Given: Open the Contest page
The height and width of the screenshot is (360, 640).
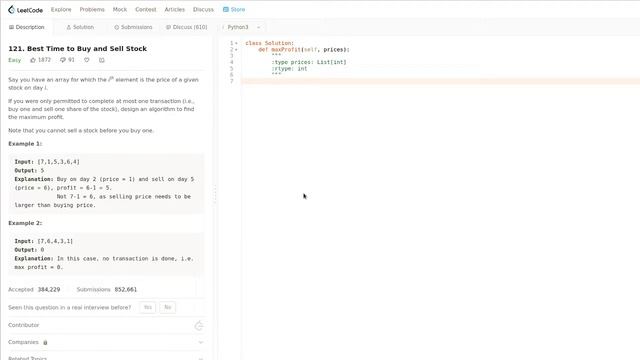Looking at the screenshot, I should click(x=146, y=9).
